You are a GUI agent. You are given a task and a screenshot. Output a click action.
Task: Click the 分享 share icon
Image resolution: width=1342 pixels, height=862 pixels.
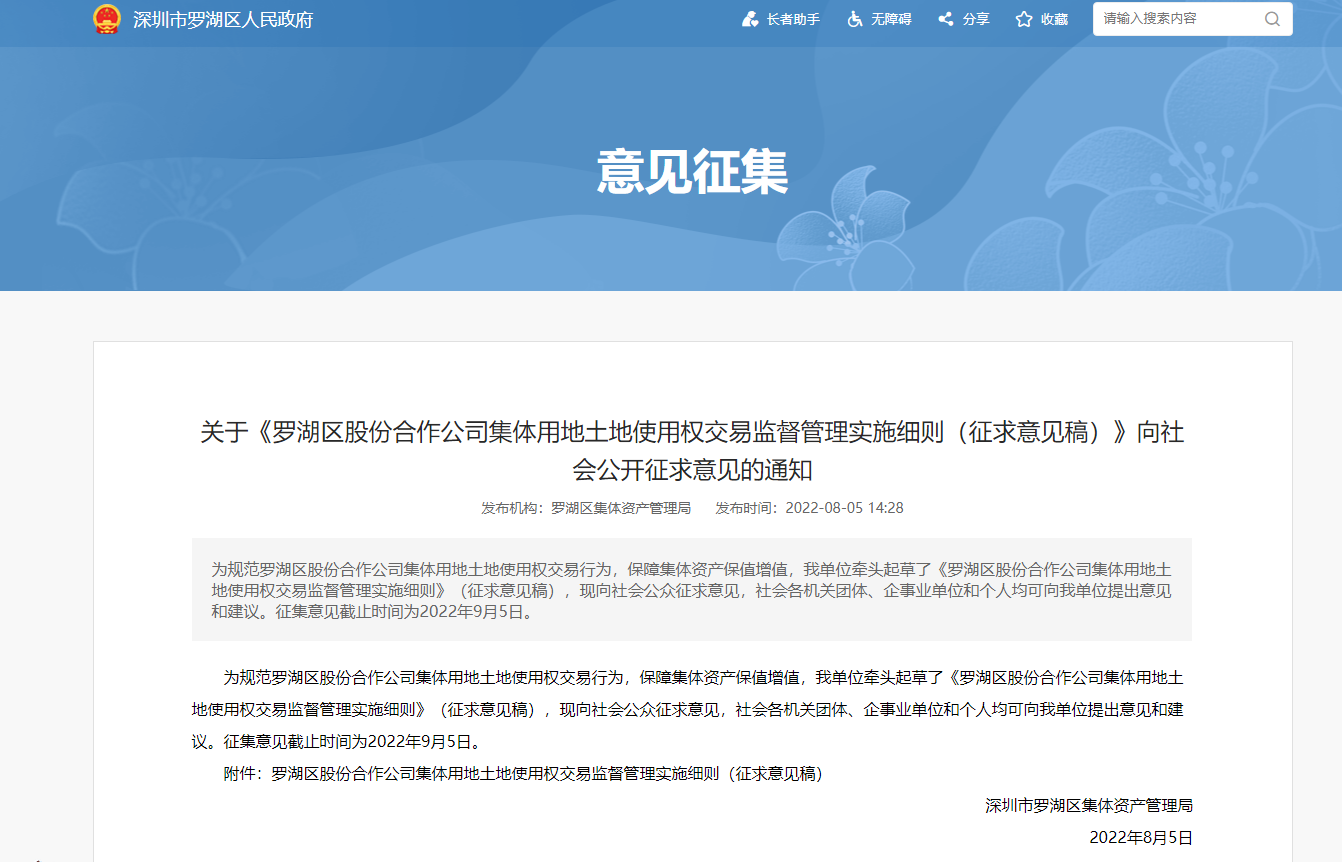coord(946,19)
